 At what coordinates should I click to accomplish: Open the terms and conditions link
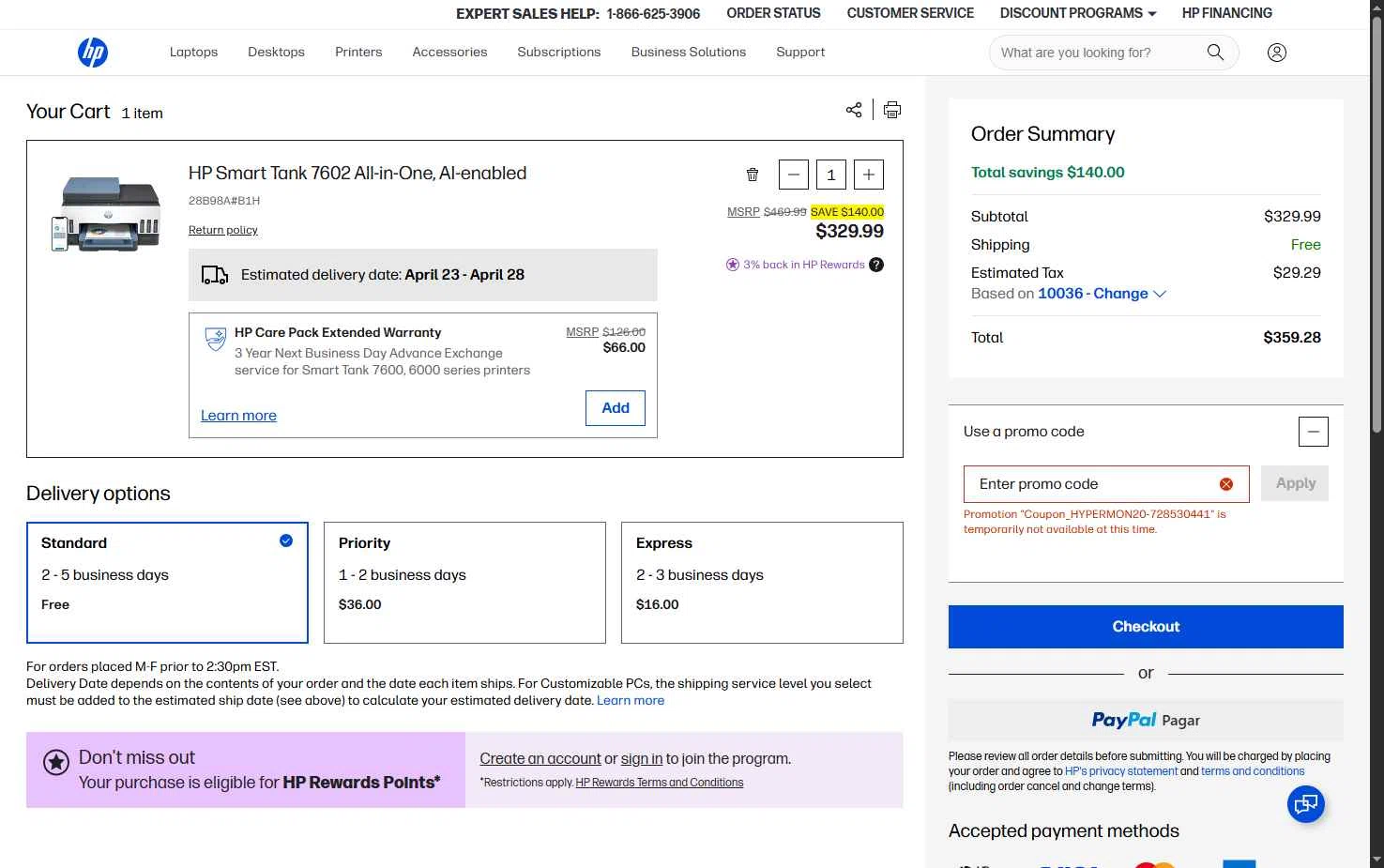(x=1253, y=771)
